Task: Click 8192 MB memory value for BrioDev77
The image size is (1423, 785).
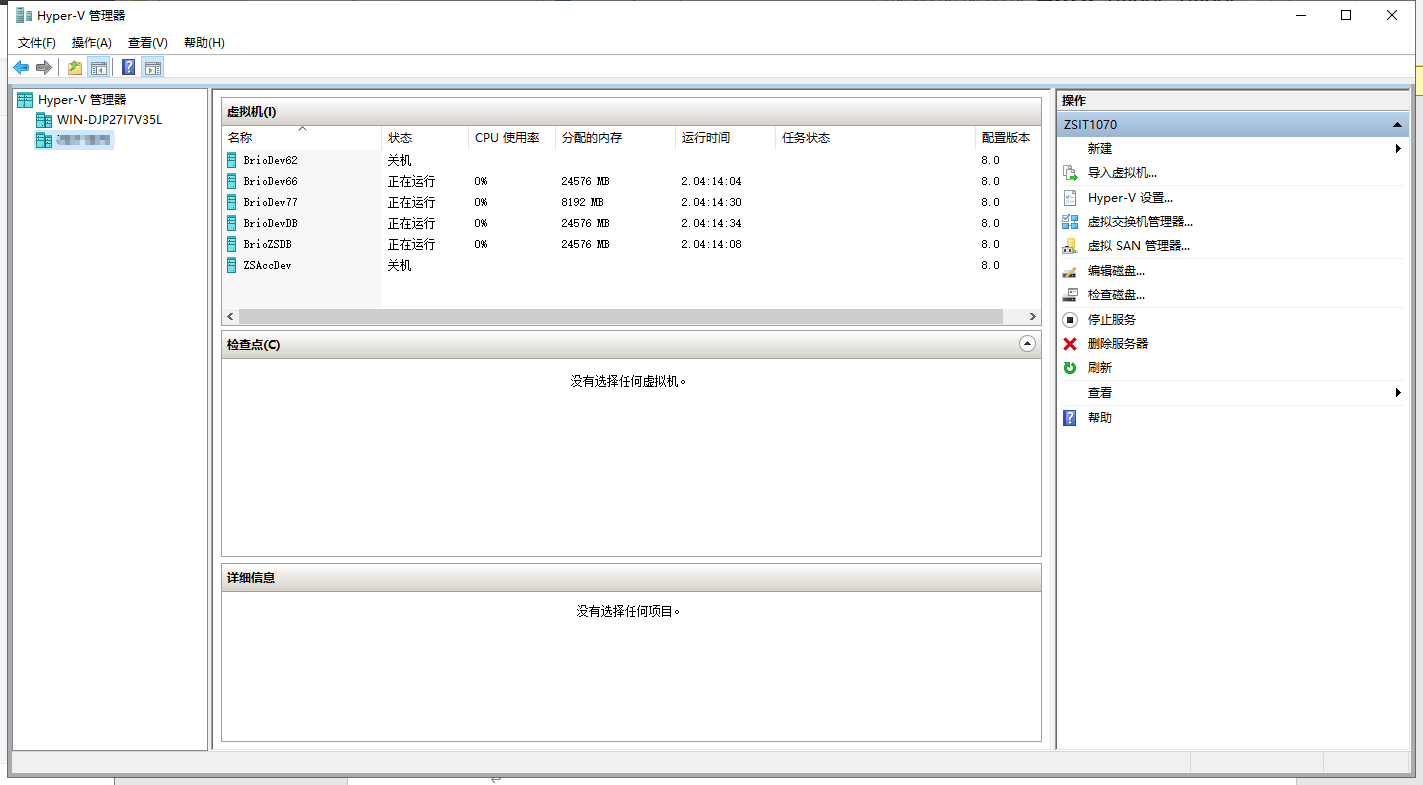Action: tap(582, 202)
